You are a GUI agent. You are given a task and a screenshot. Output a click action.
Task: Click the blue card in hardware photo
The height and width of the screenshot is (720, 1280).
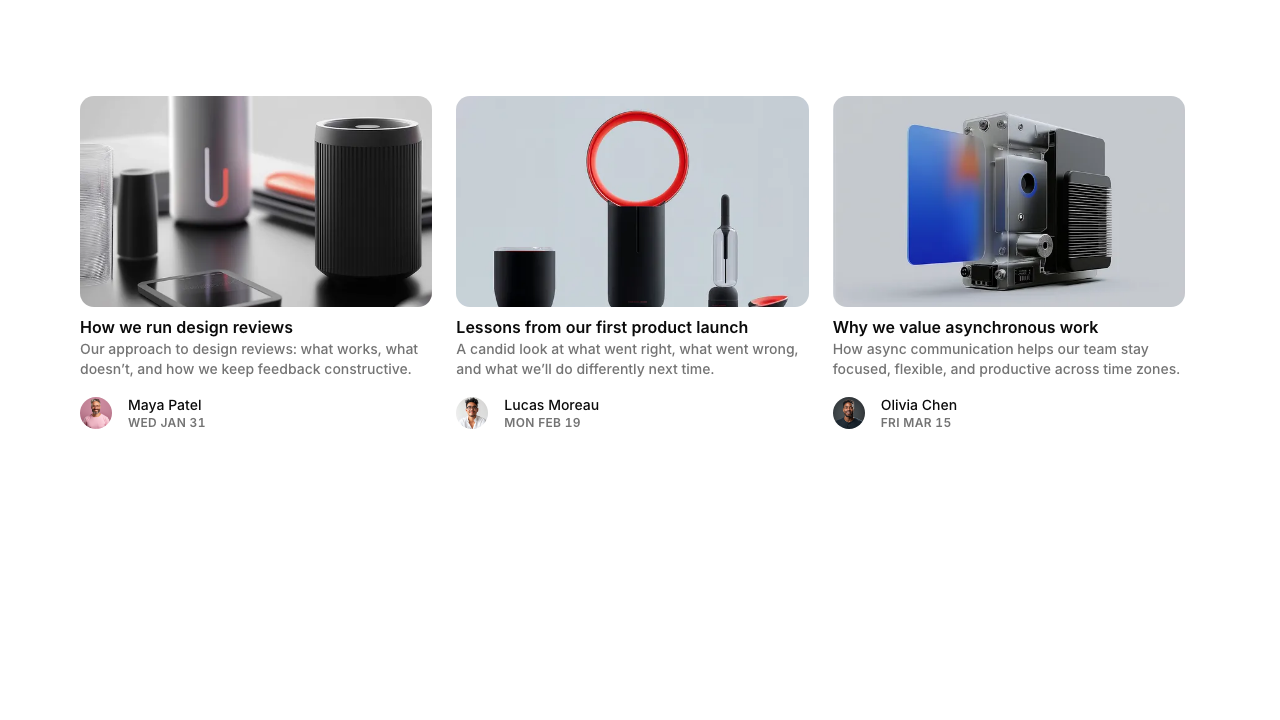[945, 195]
